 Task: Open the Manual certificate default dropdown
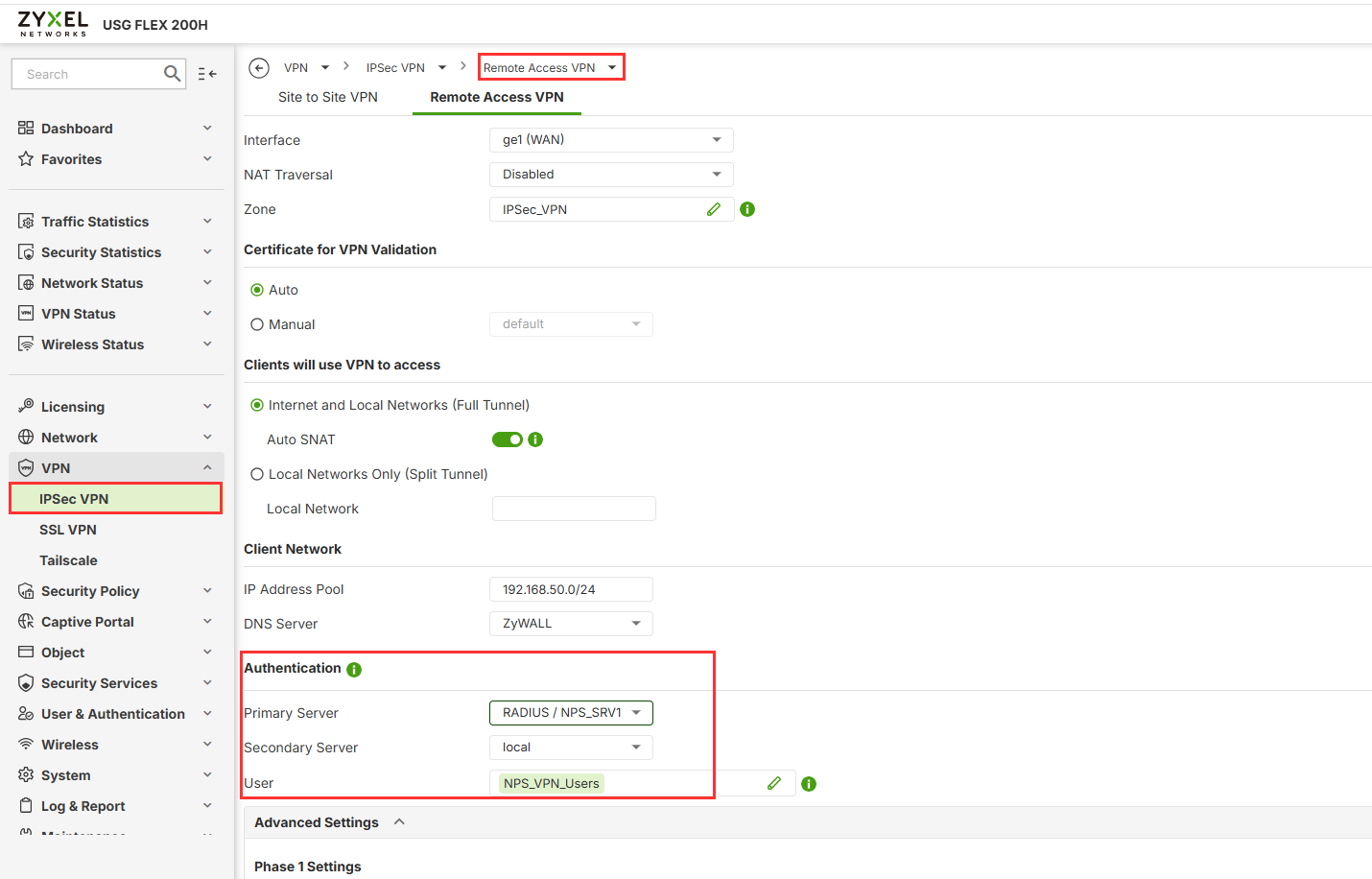pyautogui.click(x=571, y=324)
